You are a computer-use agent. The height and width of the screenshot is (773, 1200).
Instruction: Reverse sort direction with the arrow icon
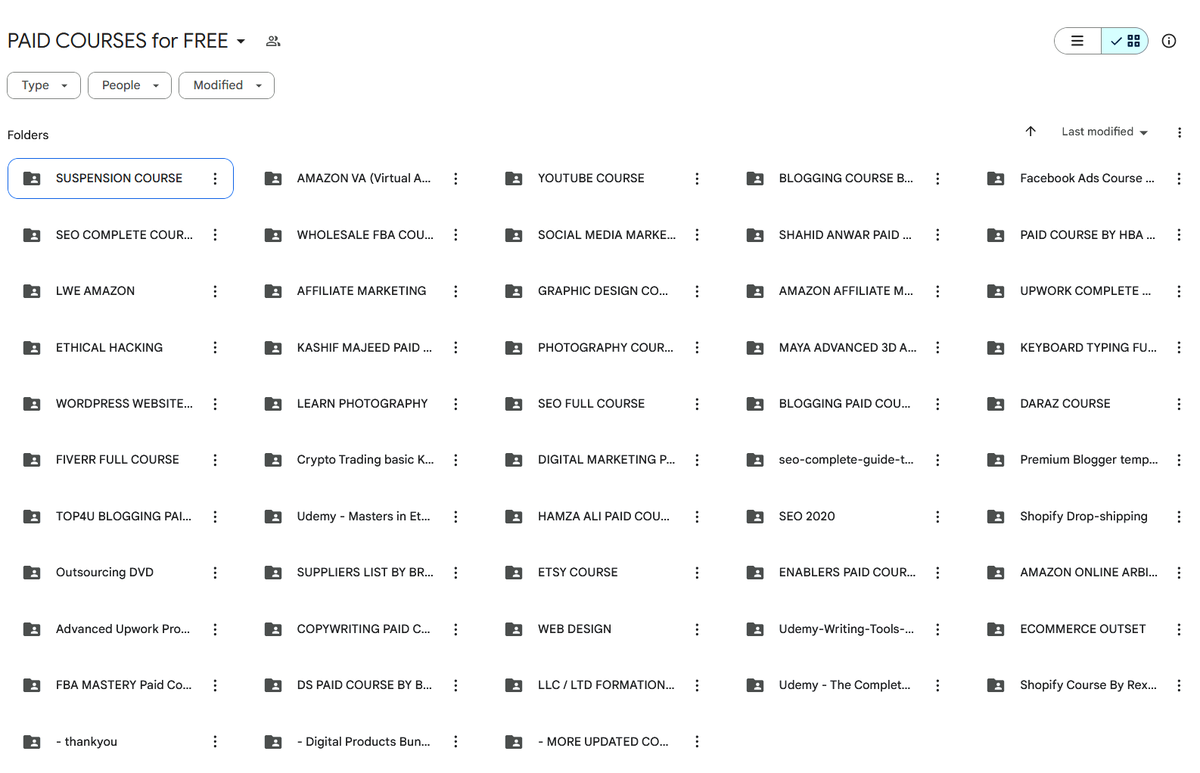pos(1031,132)
